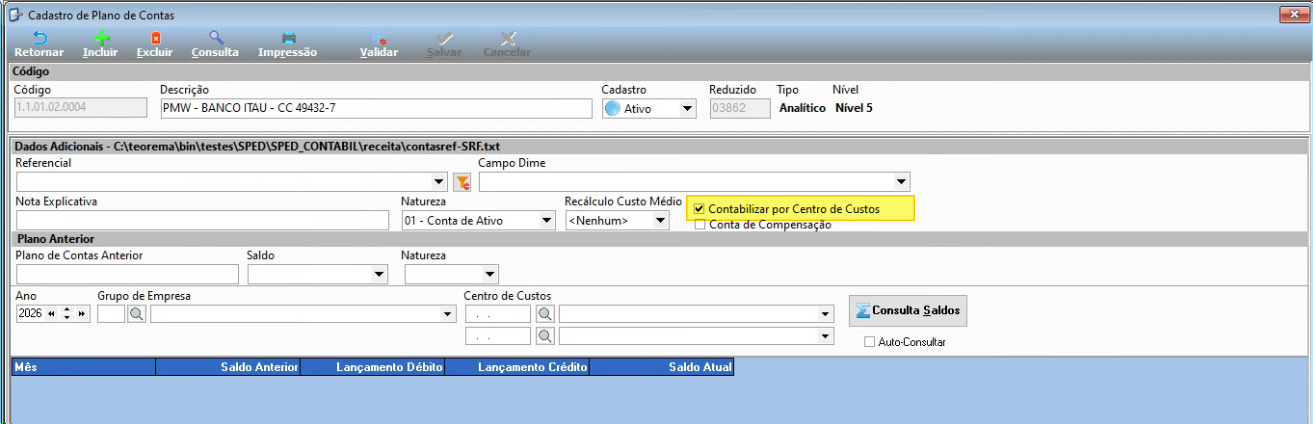Viewport: 1313px width, 424px height.
Task: Click the Mês column header
Action: (x=83, y=367)
